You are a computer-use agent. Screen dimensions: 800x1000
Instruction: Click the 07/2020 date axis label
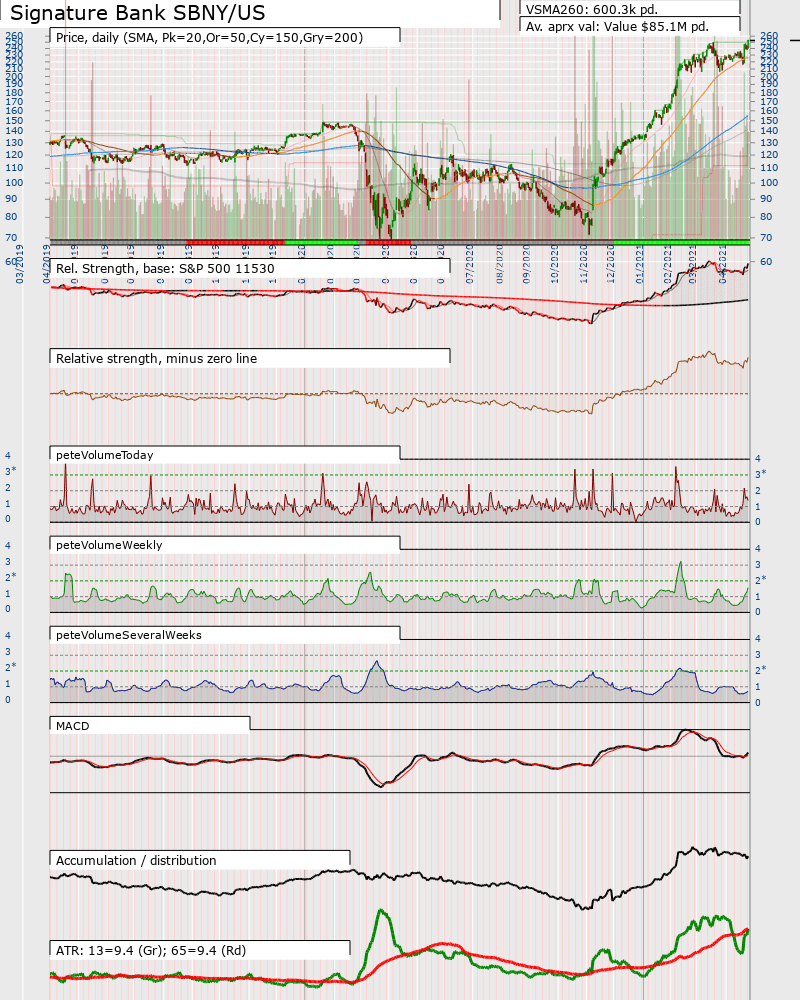pos(471,263)
